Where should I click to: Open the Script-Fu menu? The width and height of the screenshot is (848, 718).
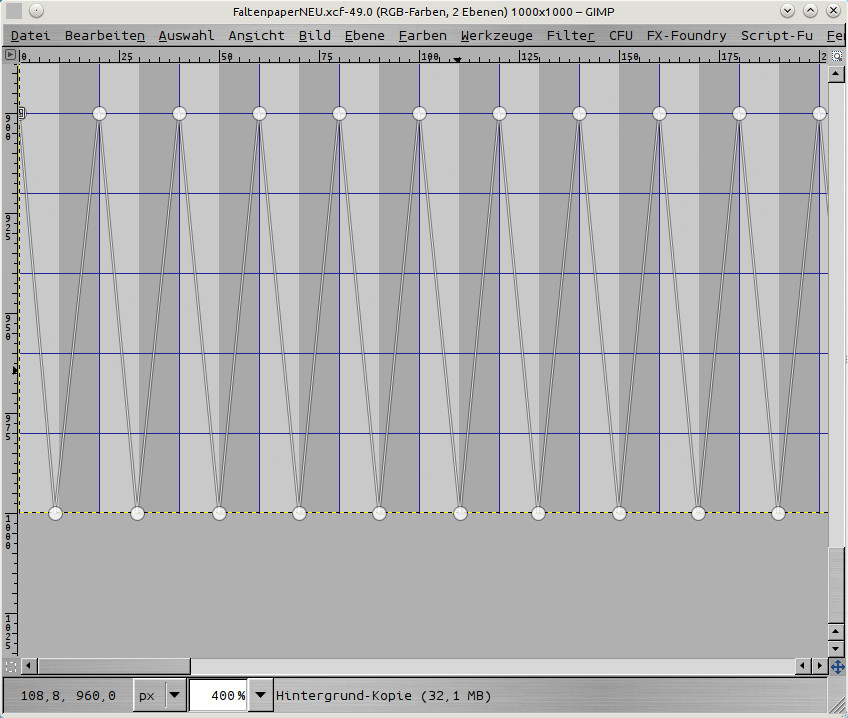(x=776, y=35)
